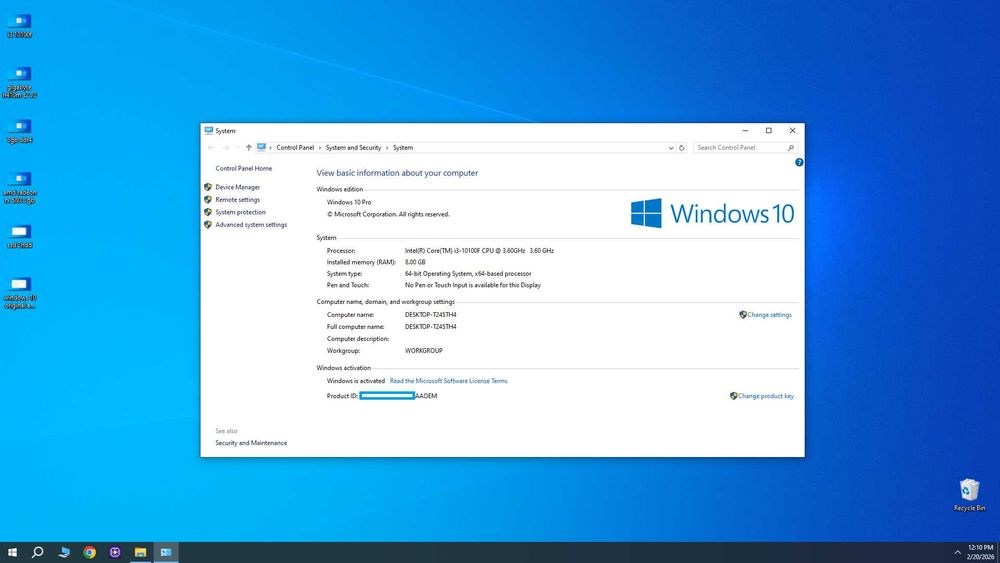1000x563 pixels.
Task: Open Device Manager from the sidebar
Action: (x=237, y=187)
